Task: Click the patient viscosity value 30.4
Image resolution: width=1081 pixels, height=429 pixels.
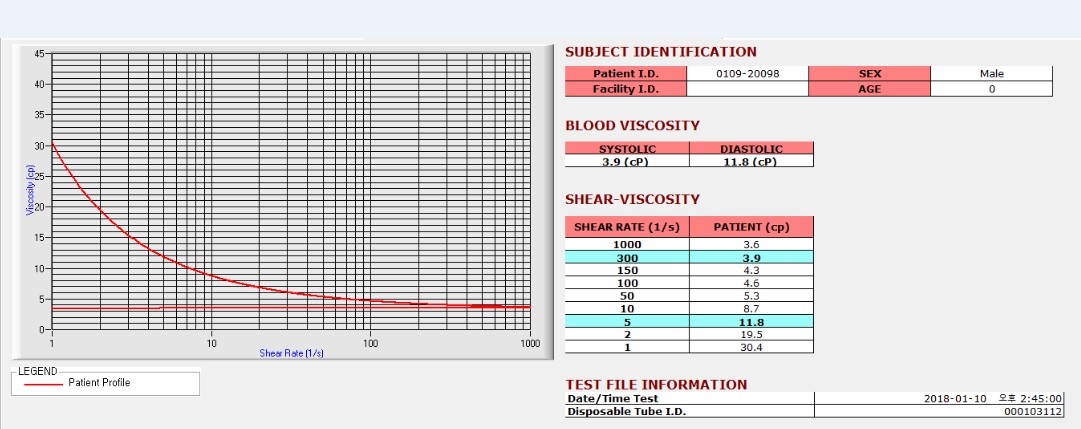Action: tap(751, 347)
